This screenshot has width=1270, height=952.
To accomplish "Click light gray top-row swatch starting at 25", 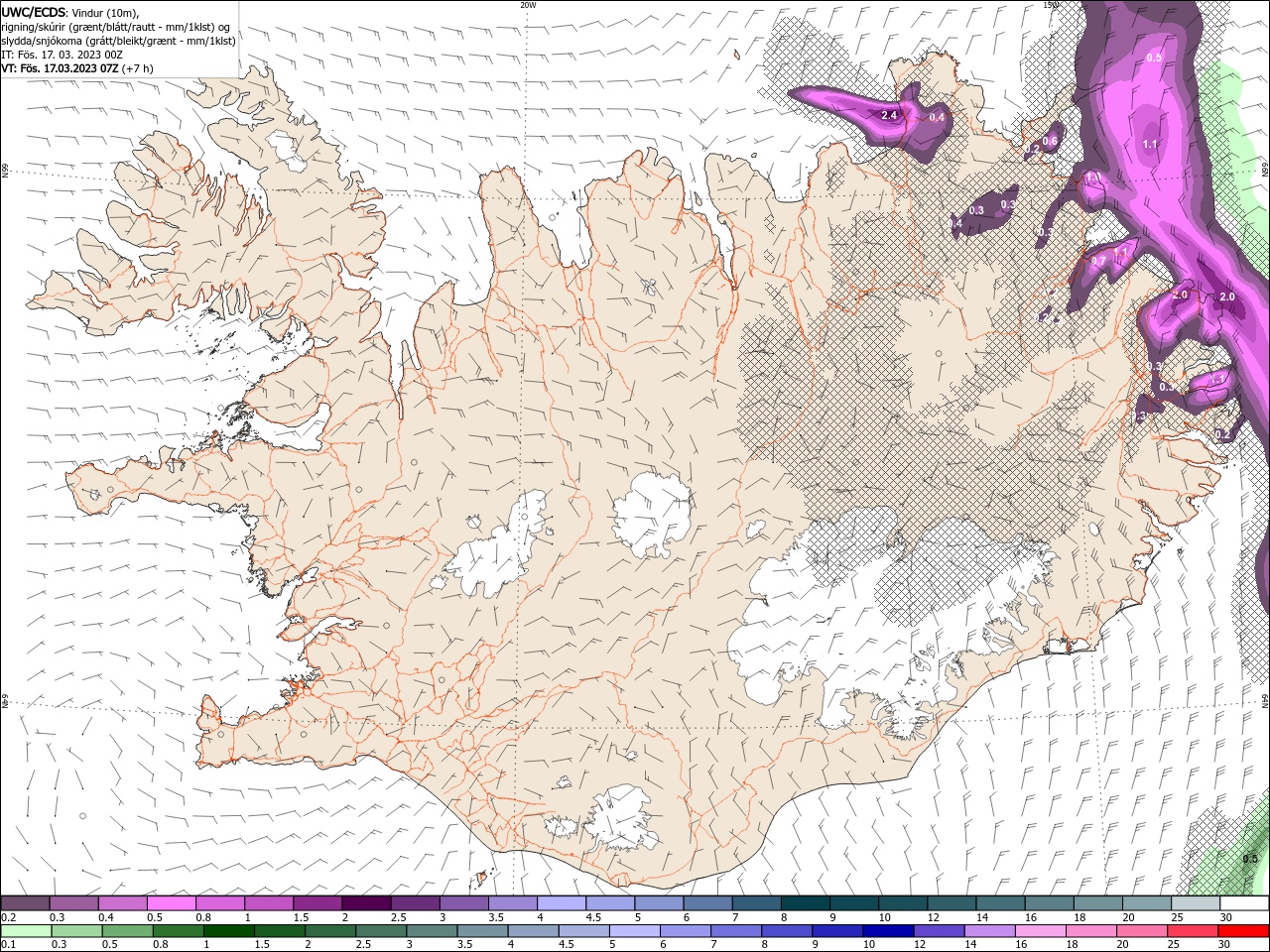I will (x=1196, y=903).
